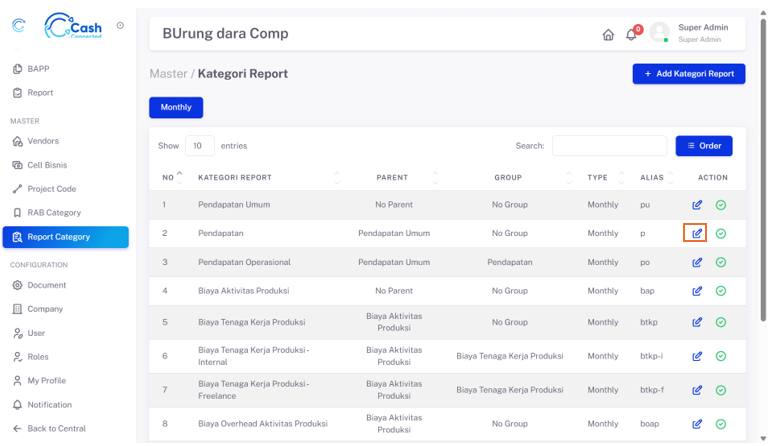Screen dimensions: 771x446
Task: Toggle status check for alias p row
Action: pyautogui.click(x=721, y=234)
